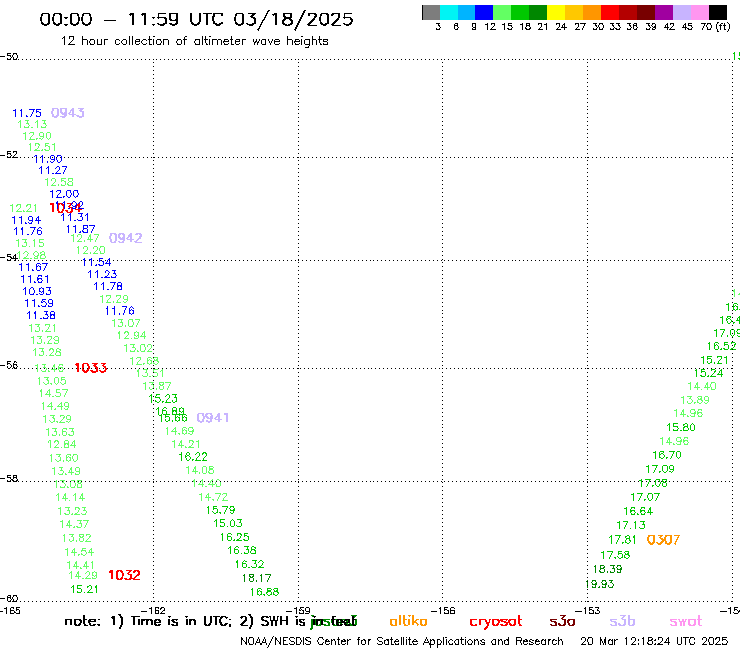The height and width of the screenshot is (650, 740).
Task: Click the cyan legend color swatch
Action: pyautogui.click(x=449, y=12)
